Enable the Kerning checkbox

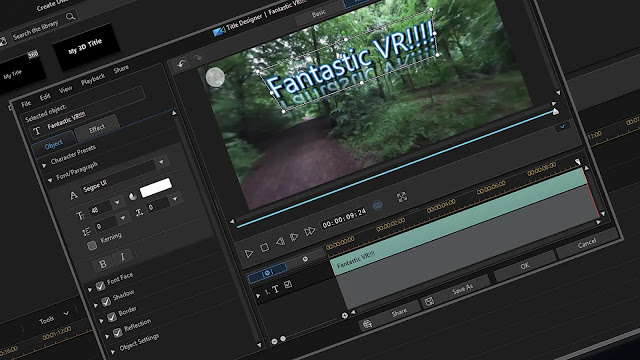click(x=92, y=246)
